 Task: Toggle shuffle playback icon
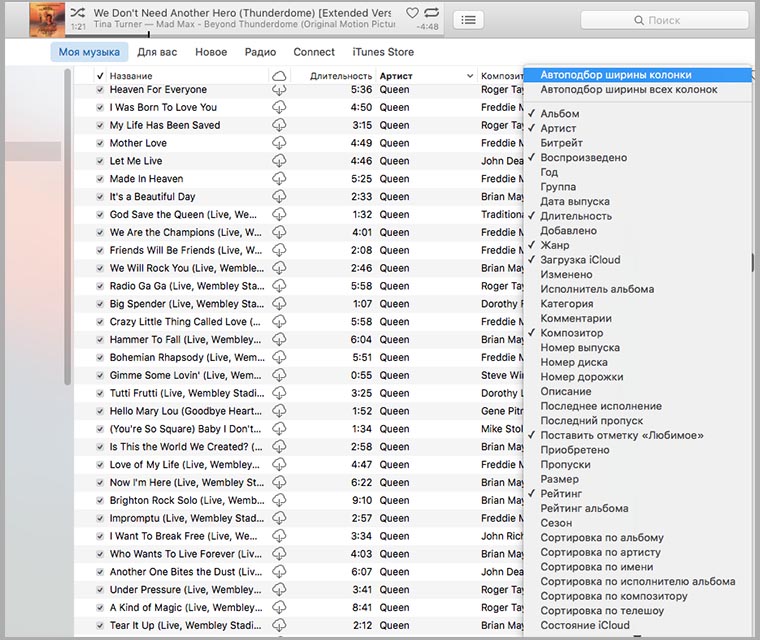pos(78,12)
